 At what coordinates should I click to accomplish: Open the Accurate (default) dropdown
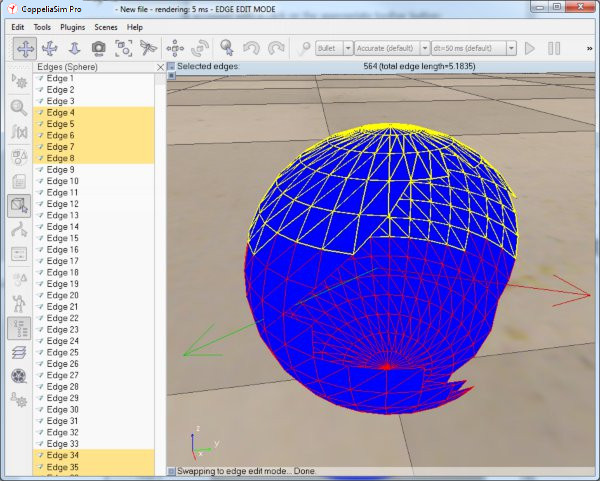click(x=392, y=49)
